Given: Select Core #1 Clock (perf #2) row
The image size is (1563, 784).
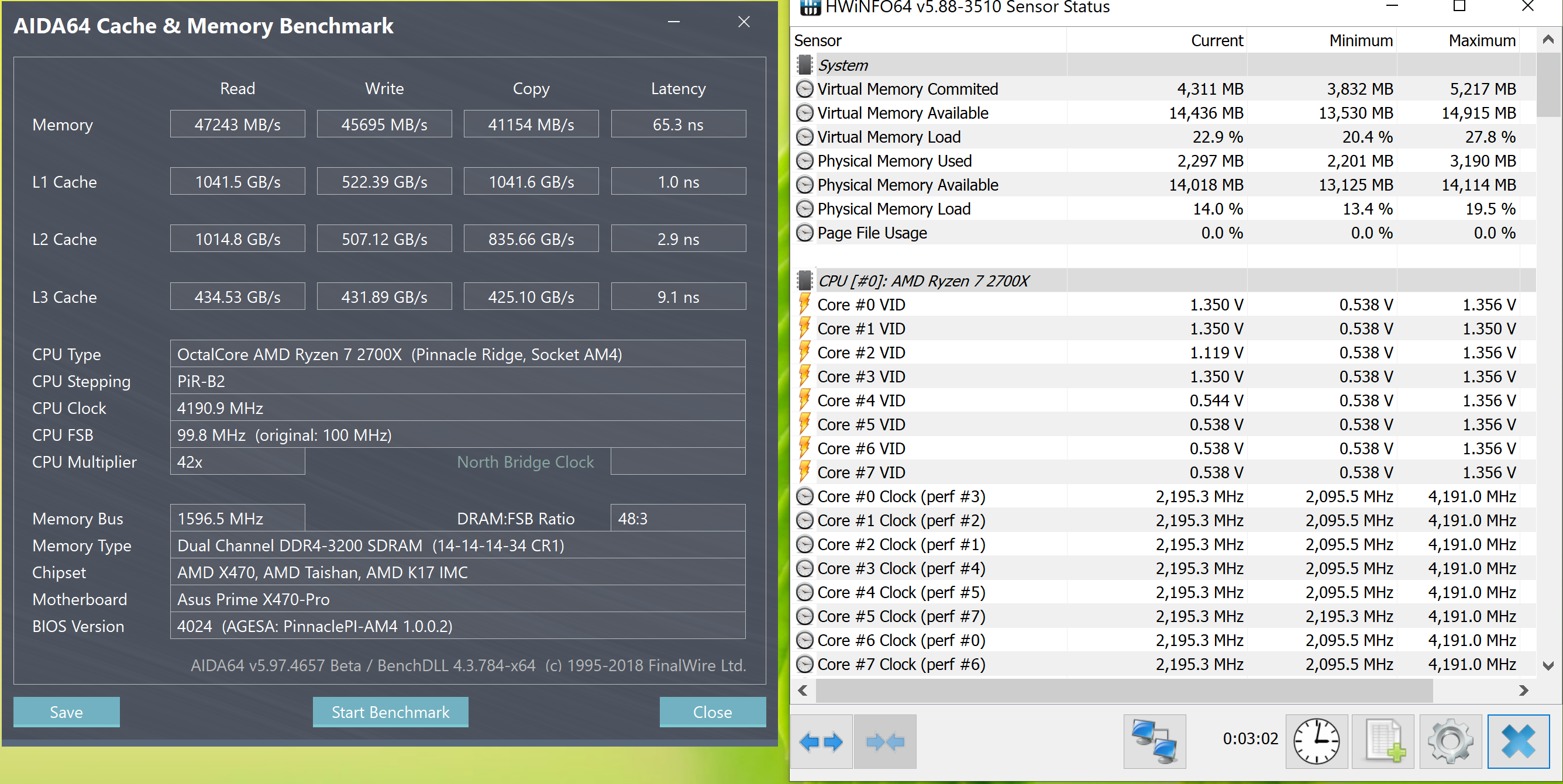Looking at the screenshot, I should [1163, 520].
